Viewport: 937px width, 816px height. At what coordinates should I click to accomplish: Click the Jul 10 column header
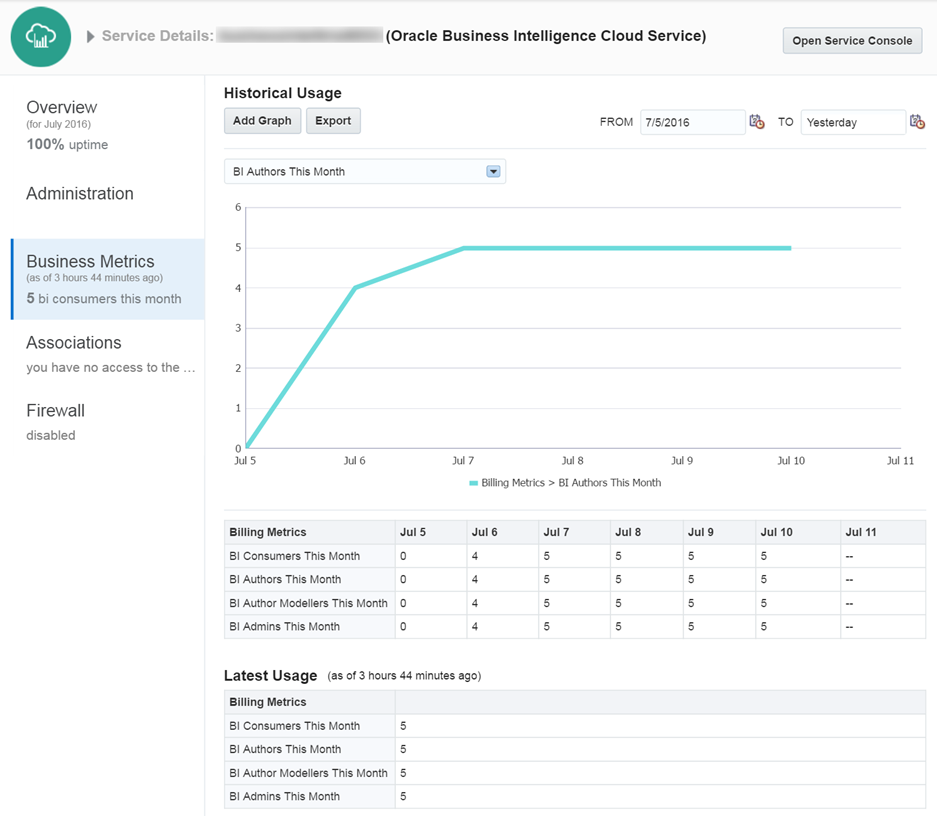point(777,532)
